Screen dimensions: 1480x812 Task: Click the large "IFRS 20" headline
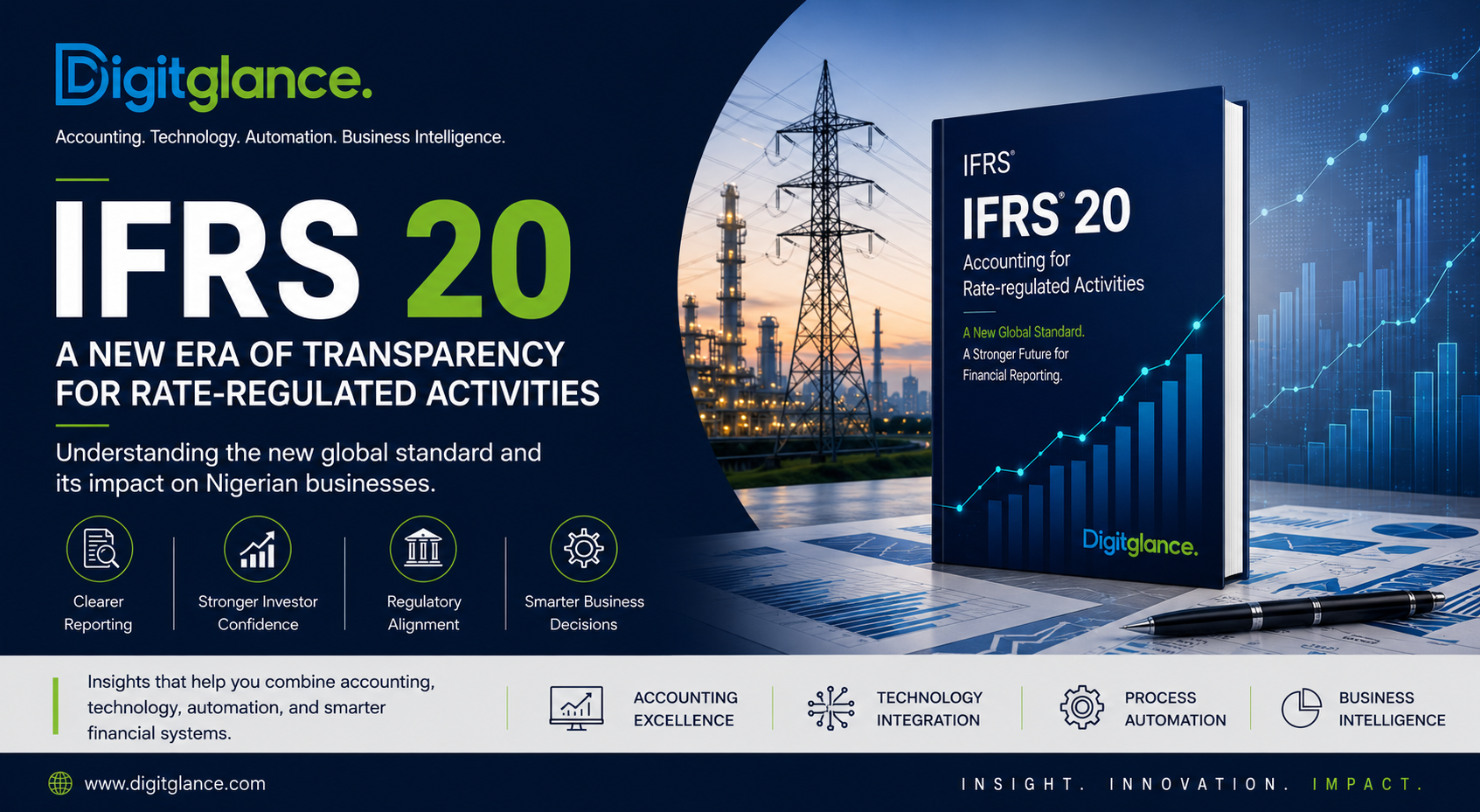pyautogui.click(x=315, y=260)
